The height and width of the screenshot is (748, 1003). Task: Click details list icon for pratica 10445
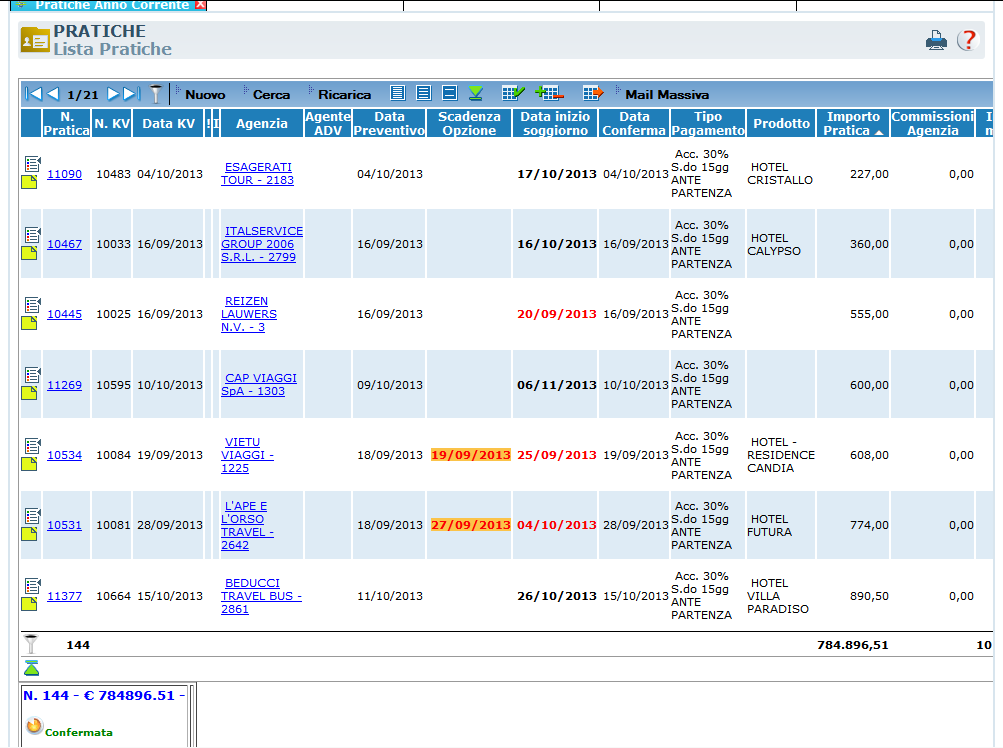[x=32, y=305]
